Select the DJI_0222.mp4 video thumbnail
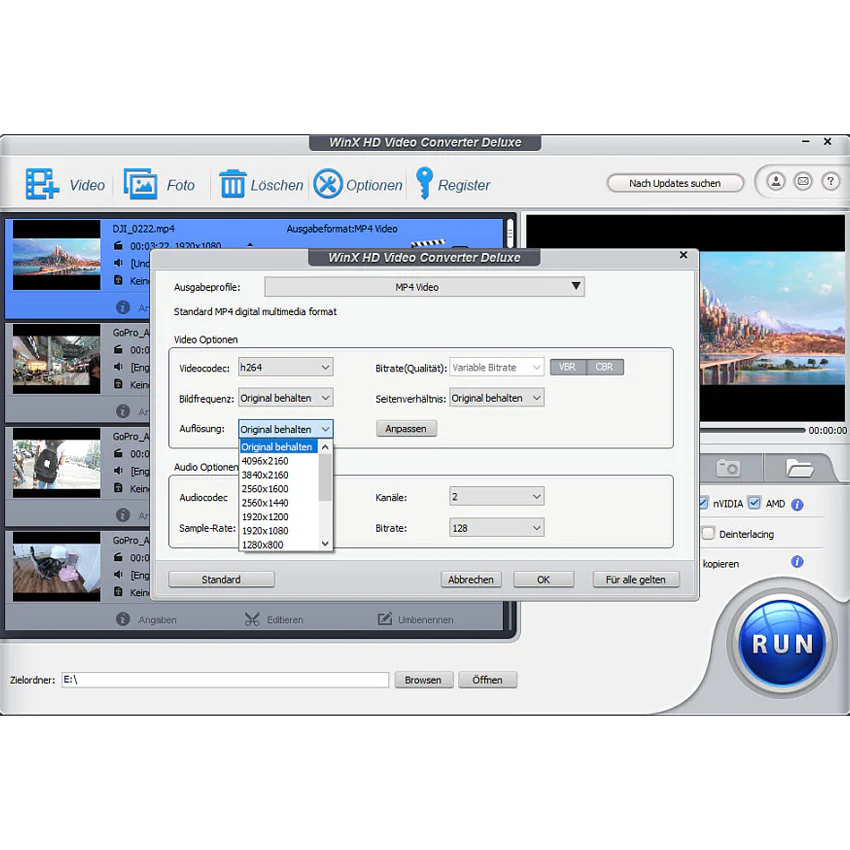This screenshot has width=850, height=850. point(56,255)
